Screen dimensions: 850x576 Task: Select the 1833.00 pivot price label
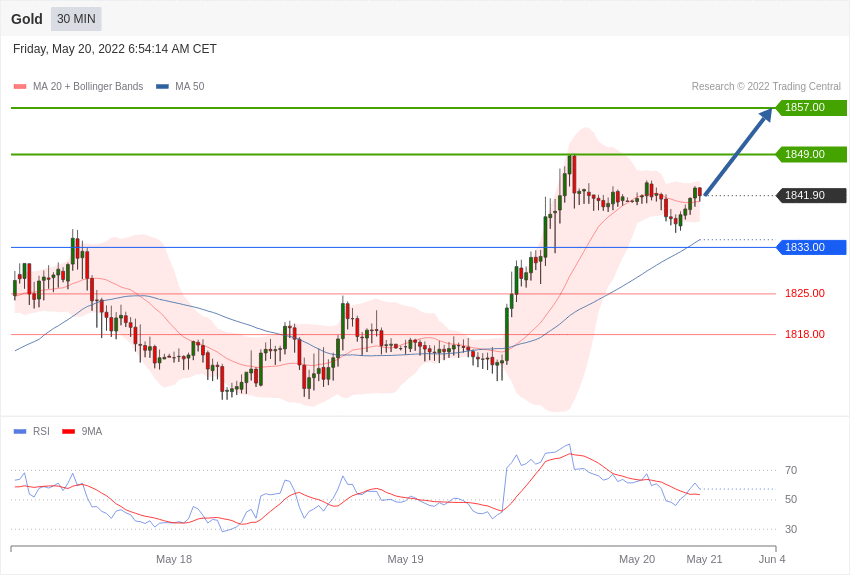click(x=812, y=247)
